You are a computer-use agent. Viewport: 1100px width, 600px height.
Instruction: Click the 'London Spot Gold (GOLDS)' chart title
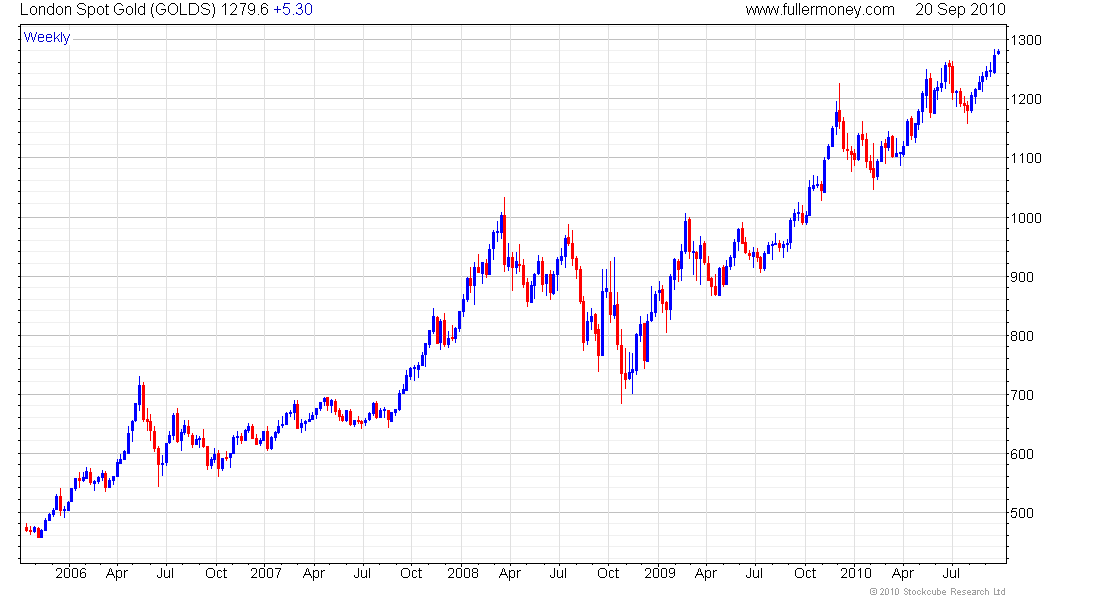point(118,10)
